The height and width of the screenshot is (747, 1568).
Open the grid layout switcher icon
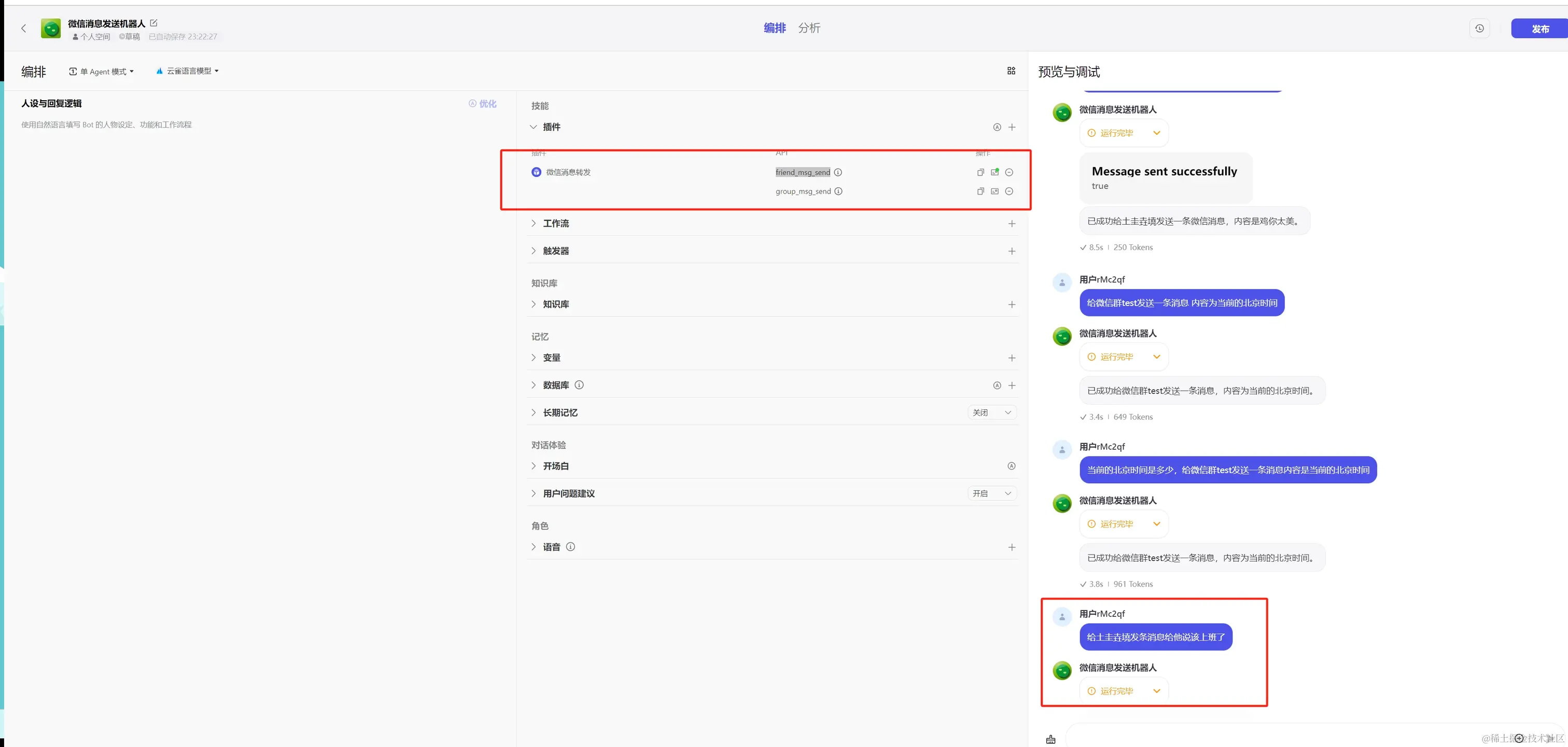coord(1011,71)
